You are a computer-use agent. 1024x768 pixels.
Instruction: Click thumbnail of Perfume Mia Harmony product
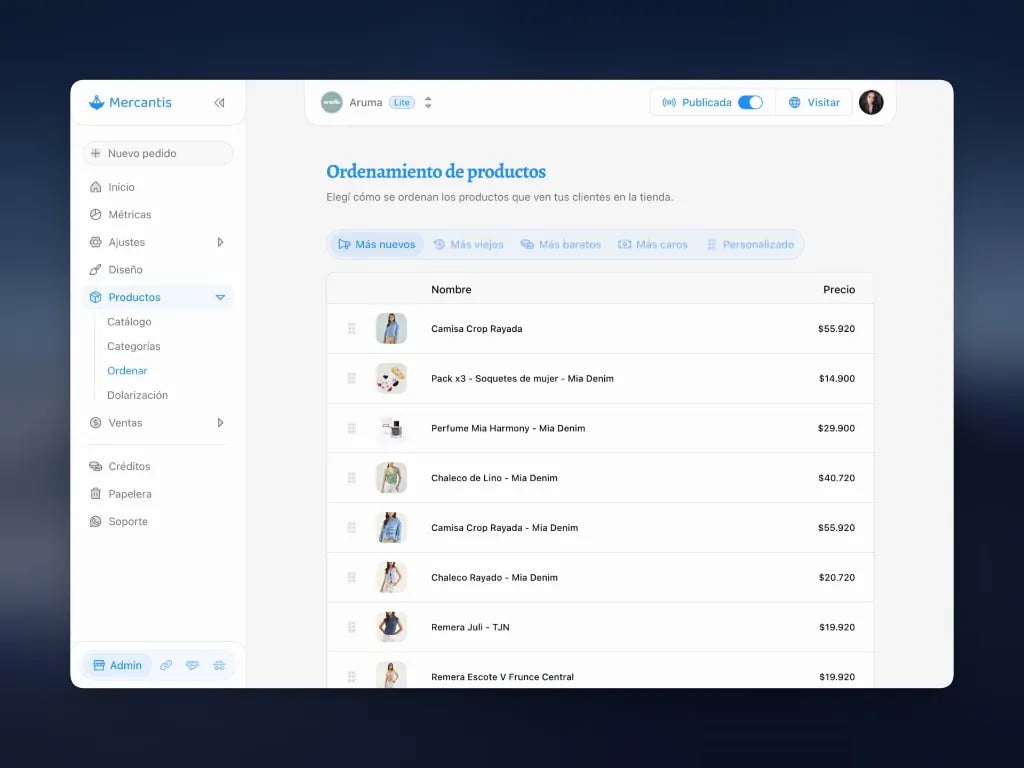pyautogui.click(x=391, y=428)
